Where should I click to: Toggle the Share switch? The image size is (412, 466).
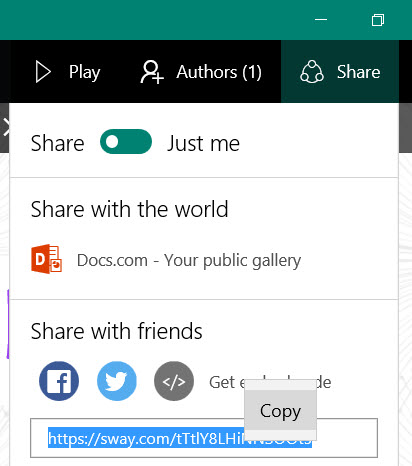point(126,142)
